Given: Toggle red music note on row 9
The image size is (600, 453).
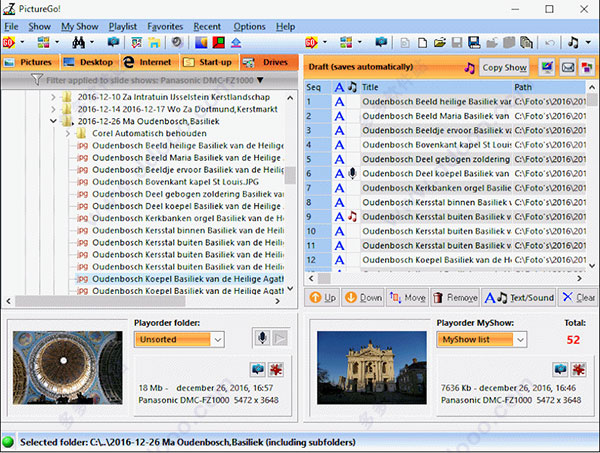Looking at the screenshot, I should 352,217.
